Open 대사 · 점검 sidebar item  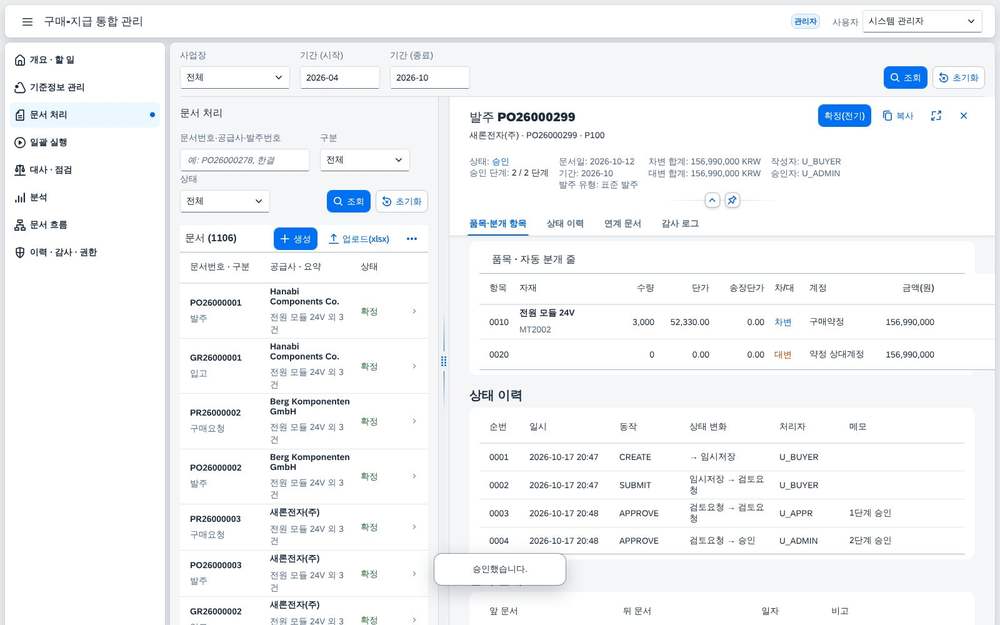pos(85,170)
